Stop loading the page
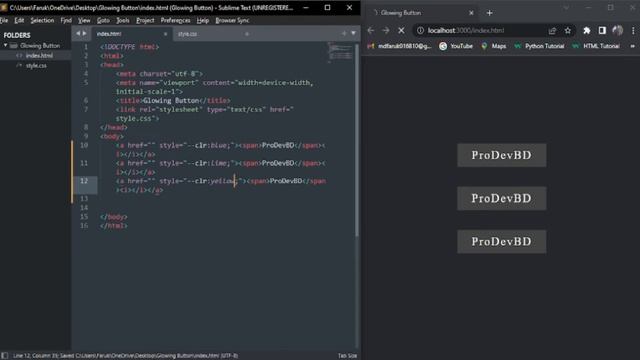The width and height of the screenshot is (640, 360). coord(401,30)
